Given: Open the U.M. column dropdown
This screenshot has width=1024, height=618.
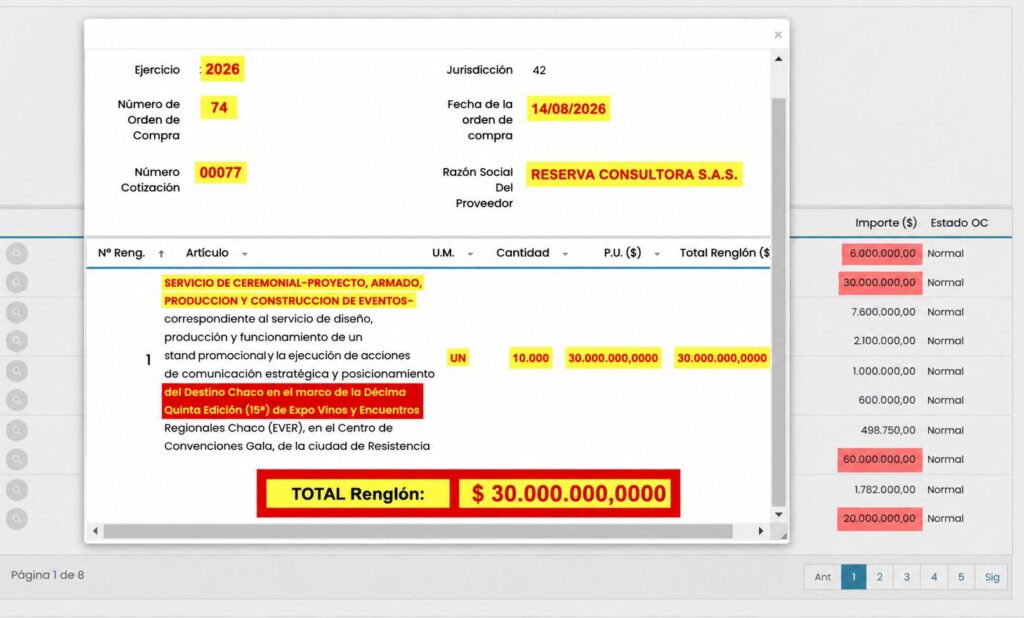Looking at the screenshot, I should point(470,254).
